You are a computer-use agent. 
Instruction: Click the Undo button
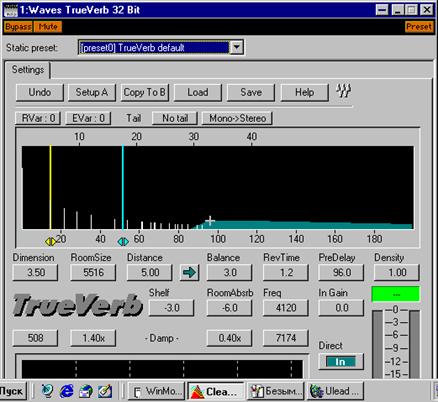click(x=39, y=92)
